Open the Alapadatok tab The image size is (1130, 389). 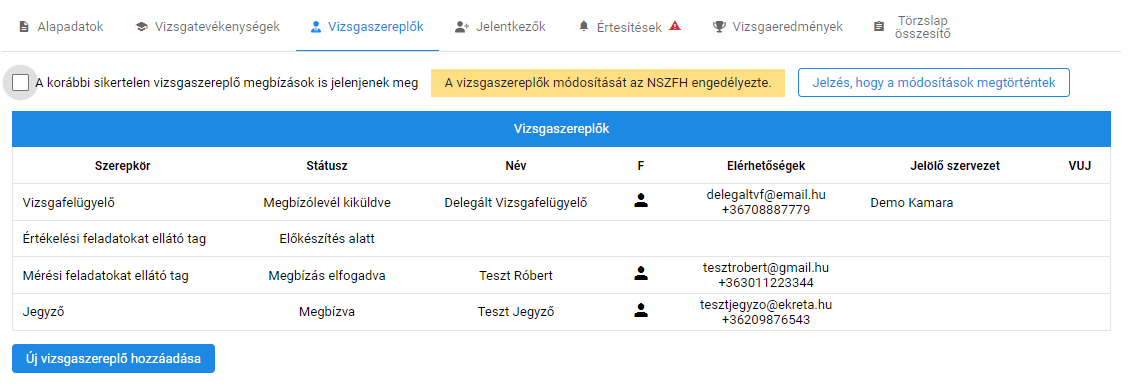[x=61, y=27]
